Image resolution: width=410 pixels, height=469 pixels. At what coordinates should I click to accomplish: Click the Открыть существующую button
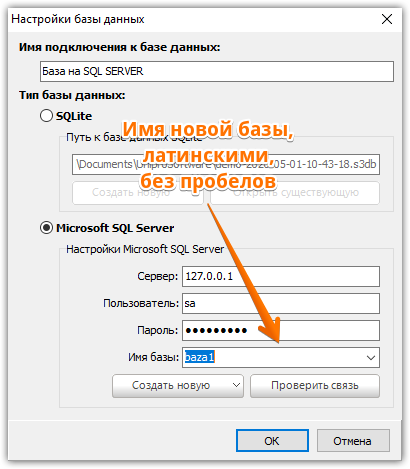point(295,193)
